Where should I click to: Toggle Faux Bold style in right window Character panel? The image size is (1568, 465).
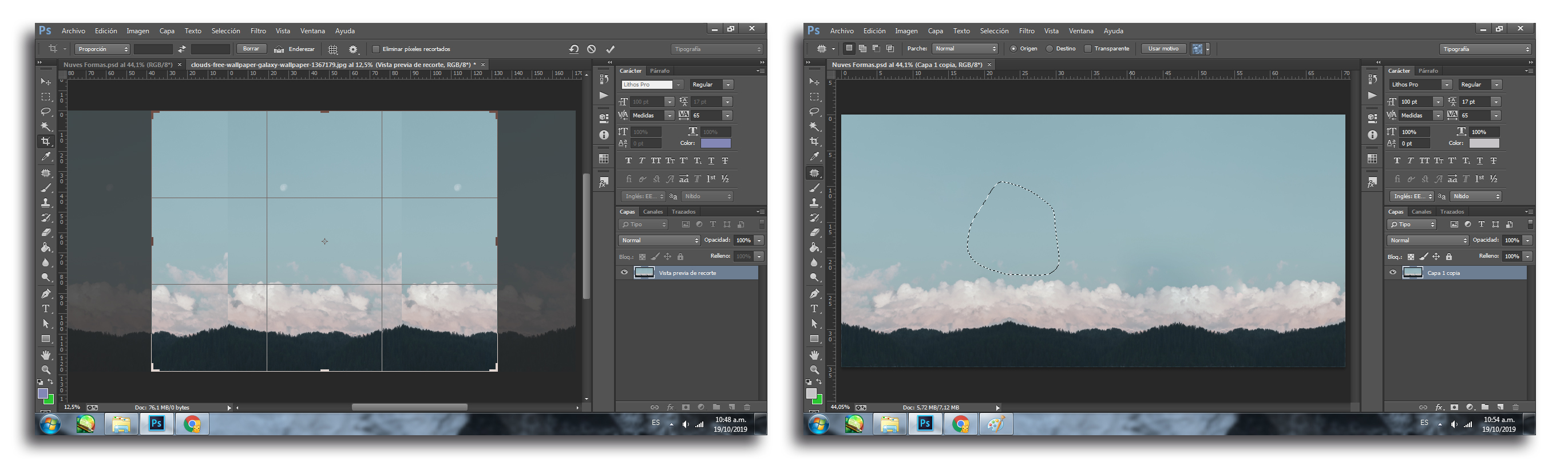(1397, 161)
